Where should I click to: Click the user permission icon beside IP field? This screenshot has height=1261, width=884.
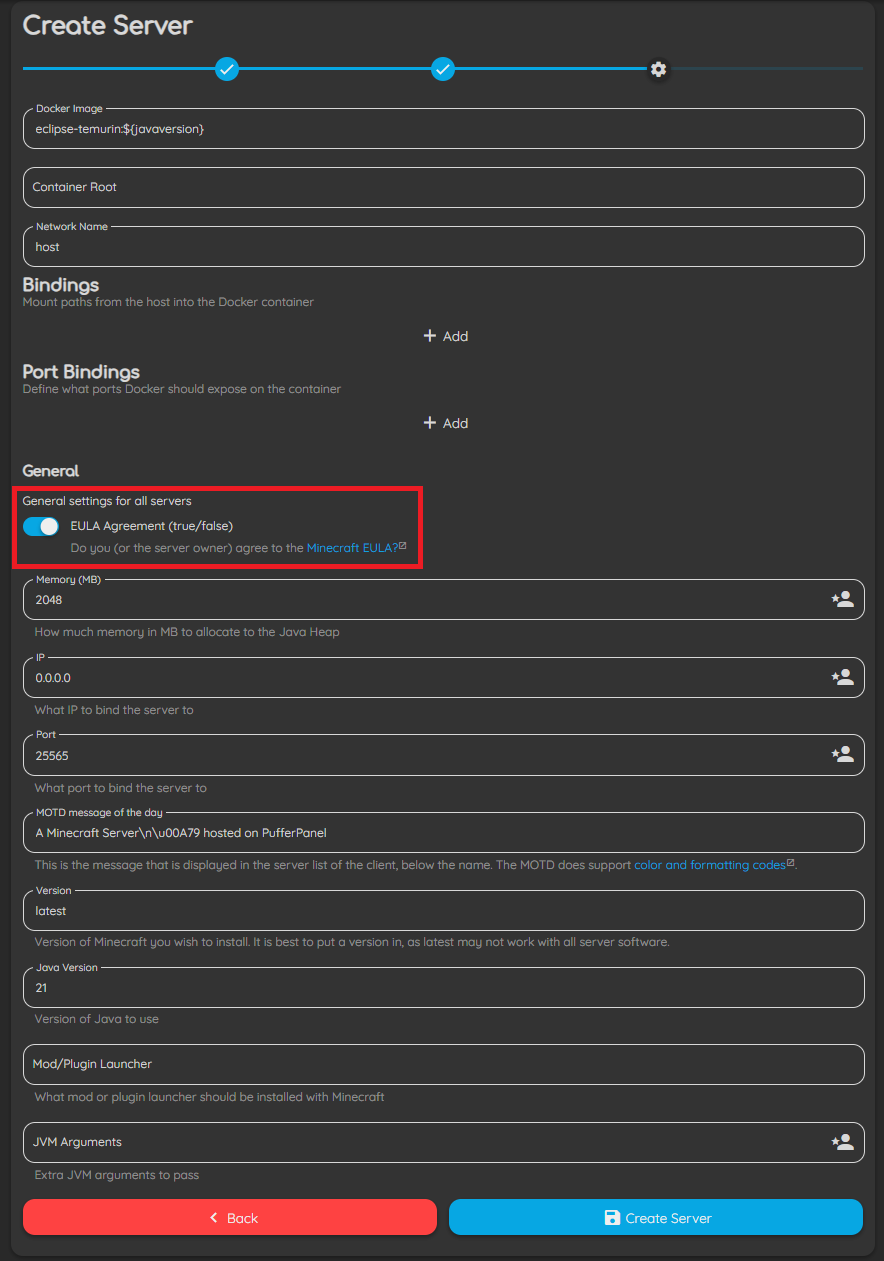tap(841, 677)
